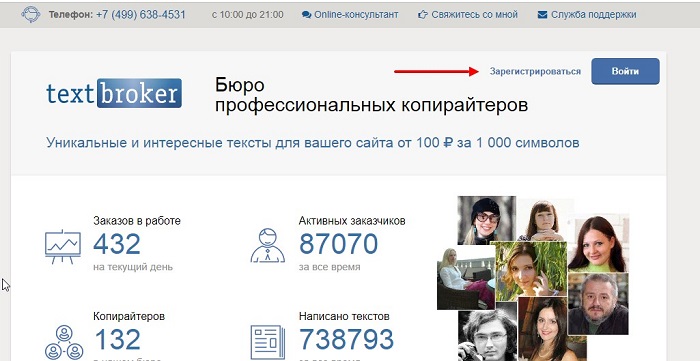Click the photo of the grey-bearded man
The height and width of the screenshot is (361, 700).
pyautogui.click(x=598, y=304)
